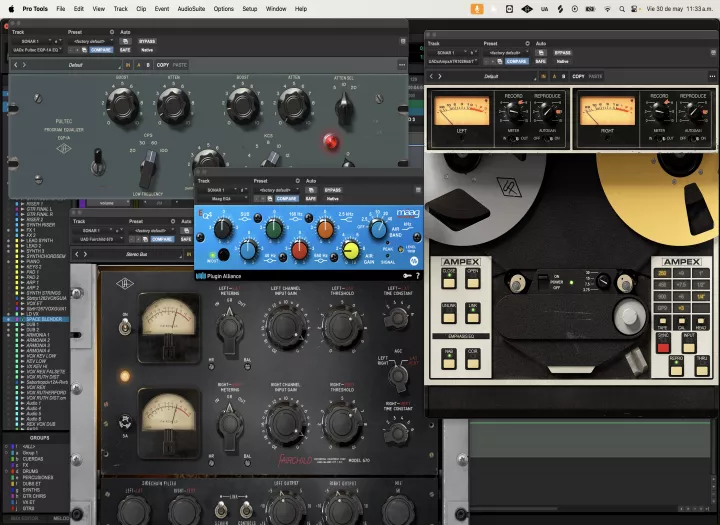Screen dimensions: 720x525
Task: Open the Wi-Fi status menu
Action: click(x=607, y=9)
